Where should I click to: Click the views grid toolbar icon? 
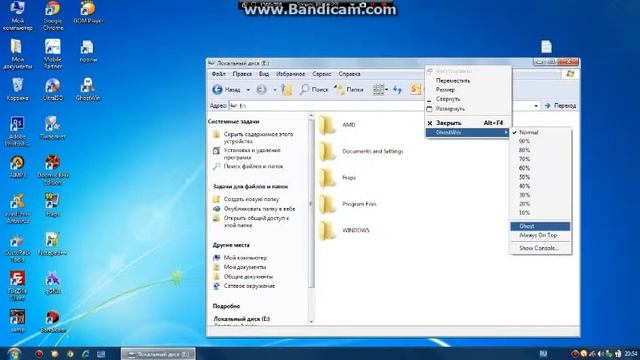(x=378, y=89)
